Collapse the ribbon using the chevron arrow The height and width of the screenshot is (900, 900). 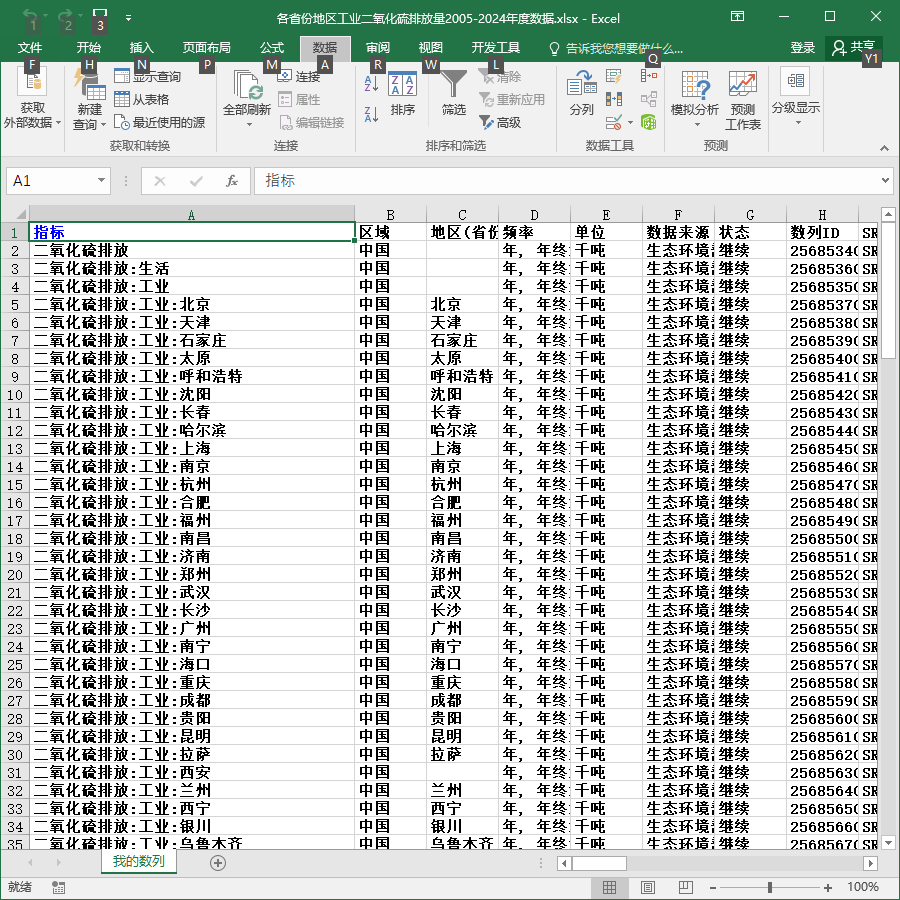(884, 148)
